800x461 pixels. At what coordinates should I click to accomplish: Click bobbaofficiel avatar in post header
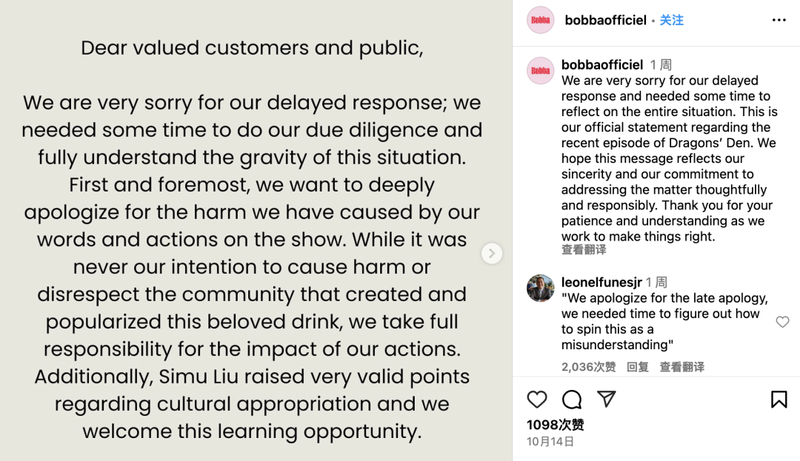(x=540, y=20)
